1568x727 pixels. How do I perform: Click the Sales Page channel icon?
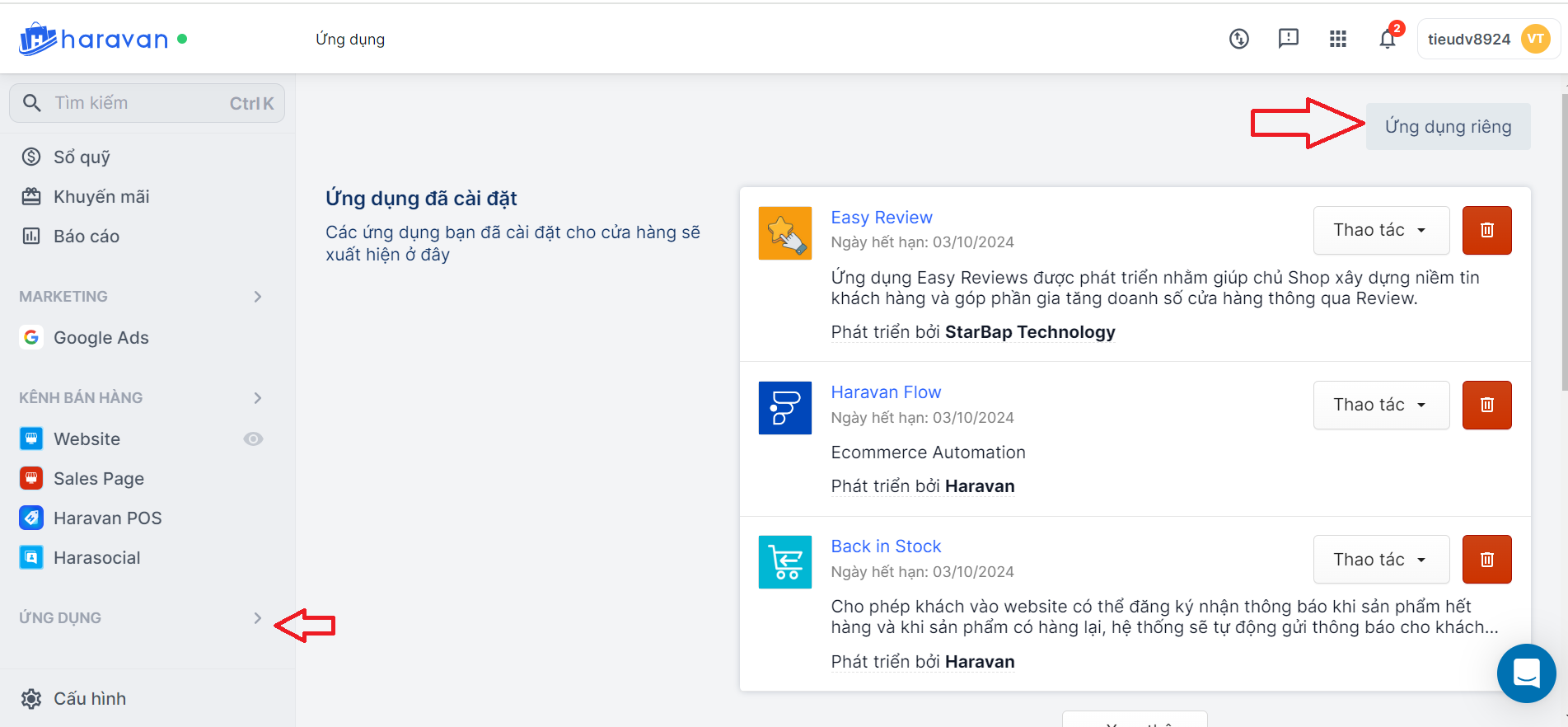click(x=31, y=478)
